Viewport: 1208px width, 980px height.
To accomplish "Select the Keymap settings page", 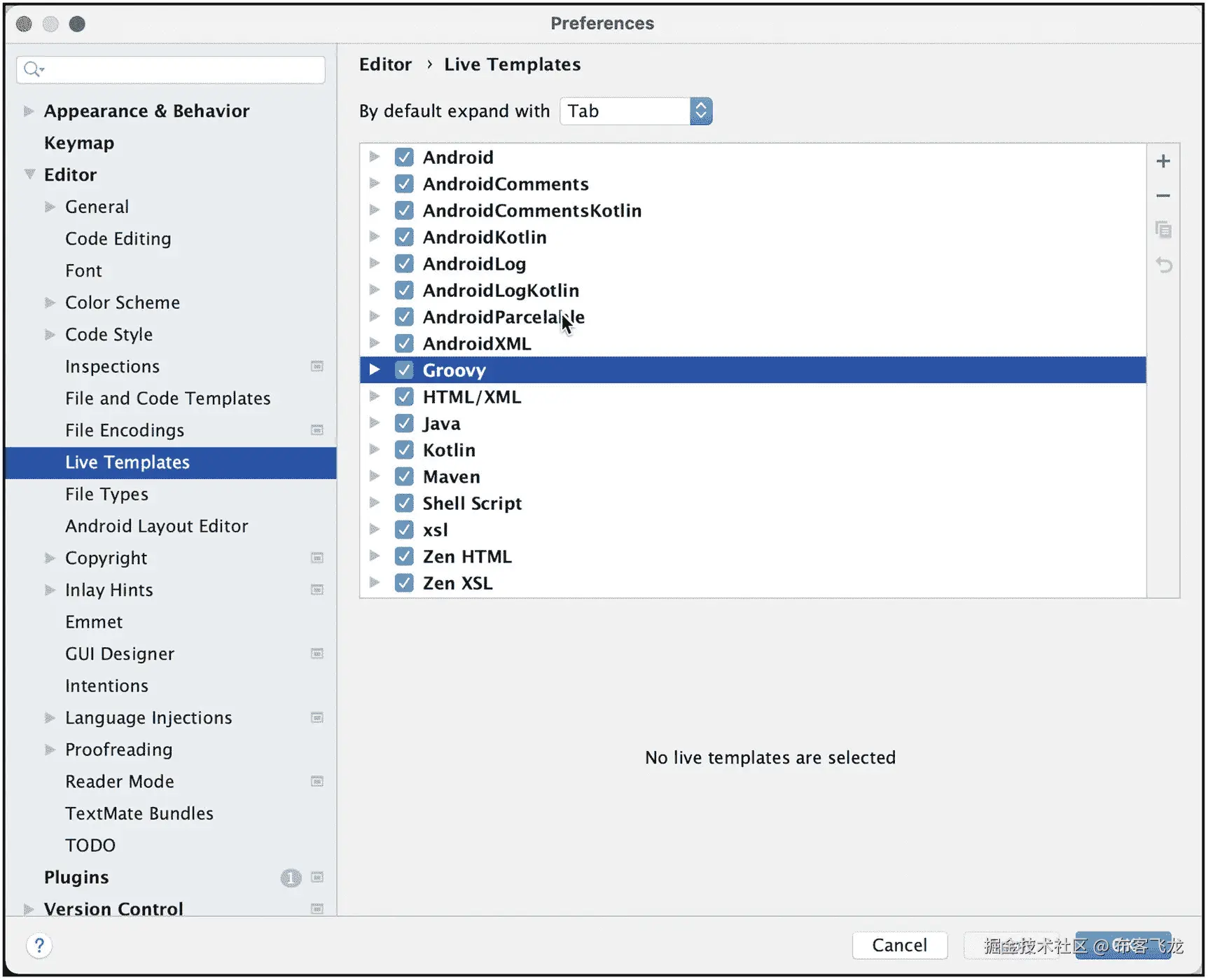I will point(78,143).
